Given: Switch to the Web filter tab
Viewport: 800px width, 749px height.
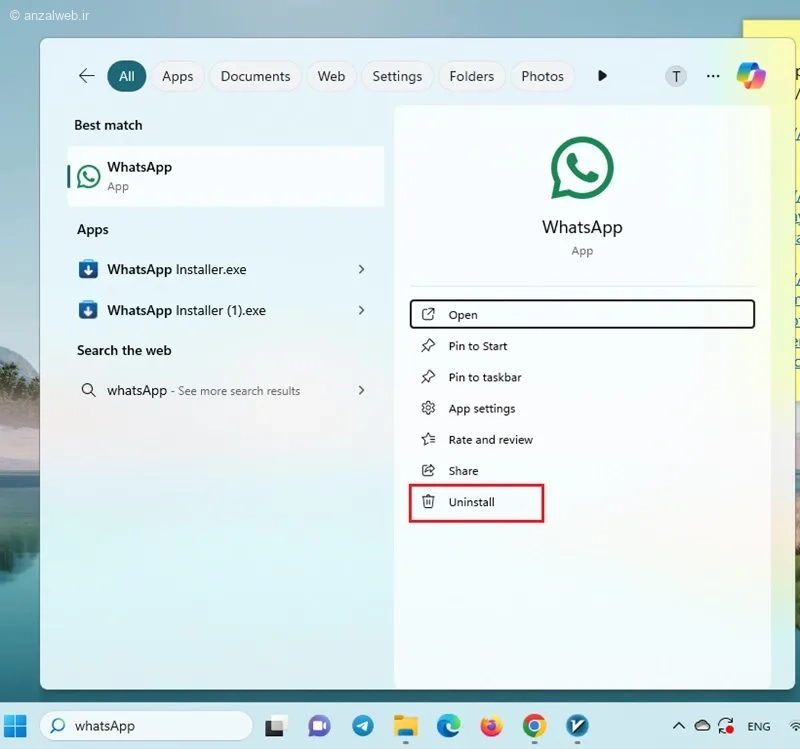Looking at the screenshot, I should pyautogui.click(x=331, y=76).
